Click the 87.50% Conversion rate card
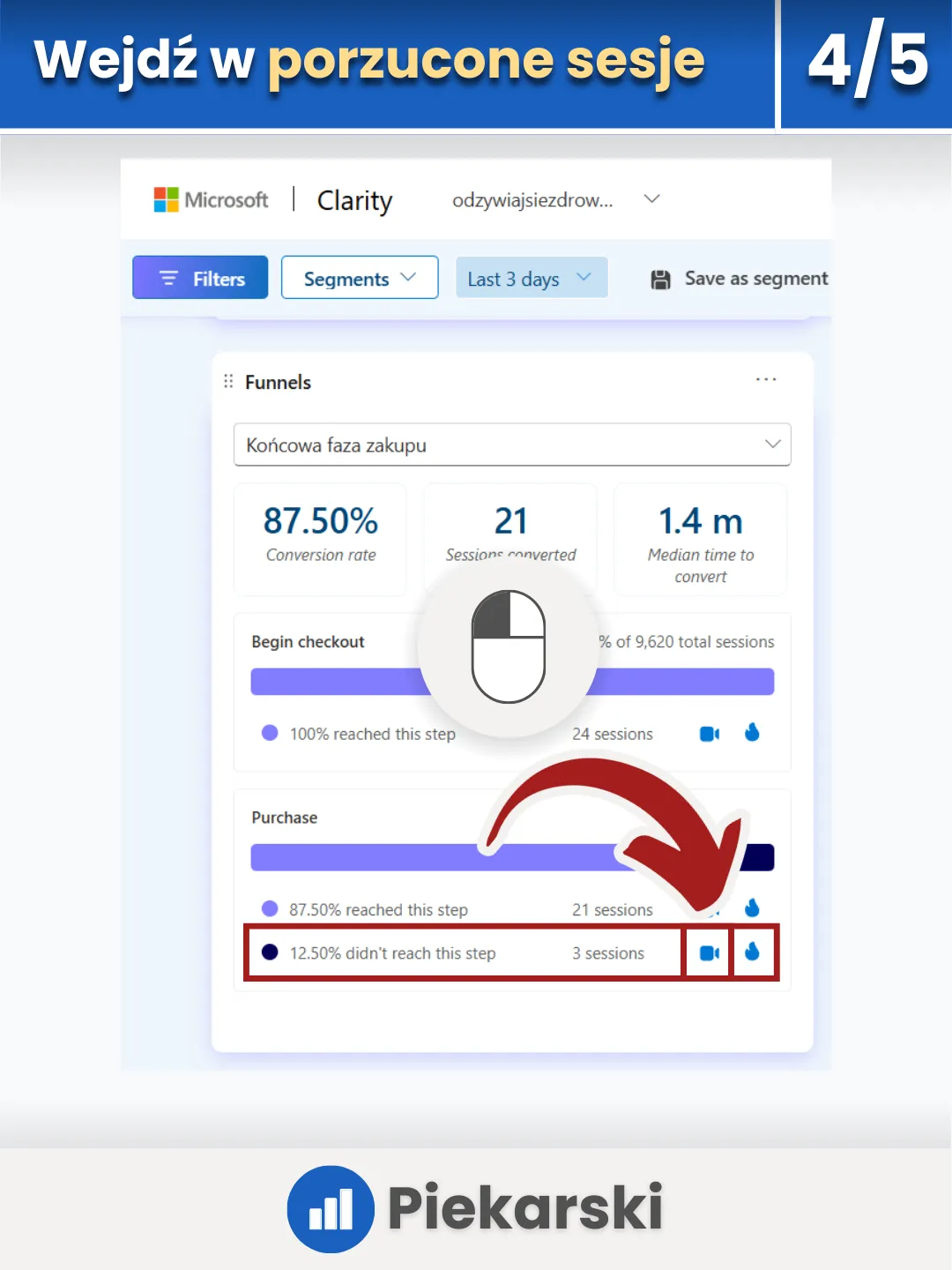Image resolution: width=952 pixels, height=1270 pixels. tap(320, 539)
